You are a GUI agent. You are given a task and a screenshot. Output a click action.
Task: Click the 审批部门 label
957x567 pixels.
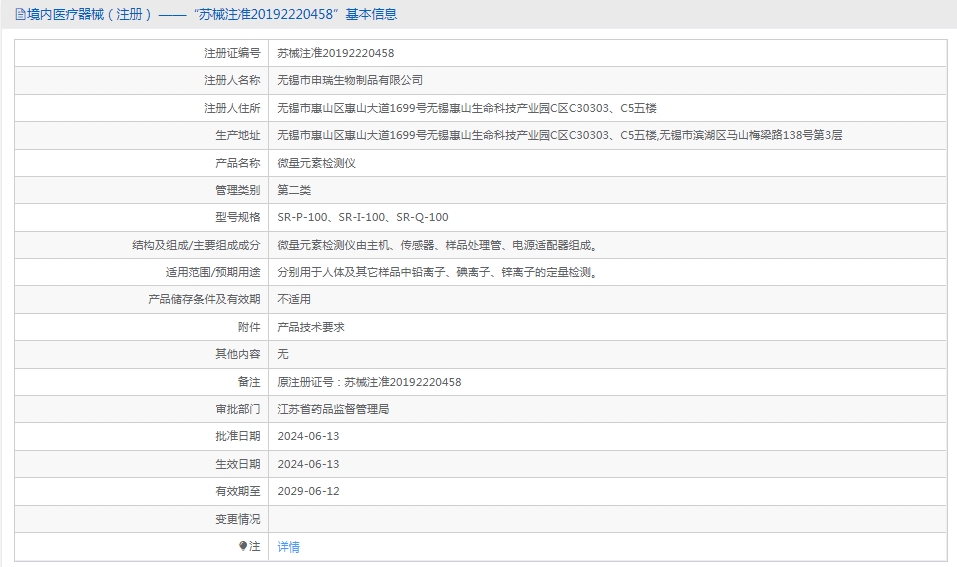tap(237, 409)
